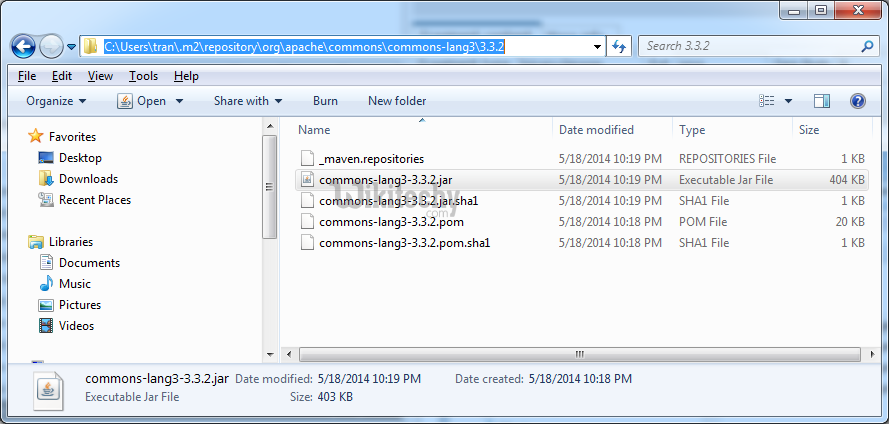
Task: Click the Back navigation arrow button
Action: [x=24, y=46]
